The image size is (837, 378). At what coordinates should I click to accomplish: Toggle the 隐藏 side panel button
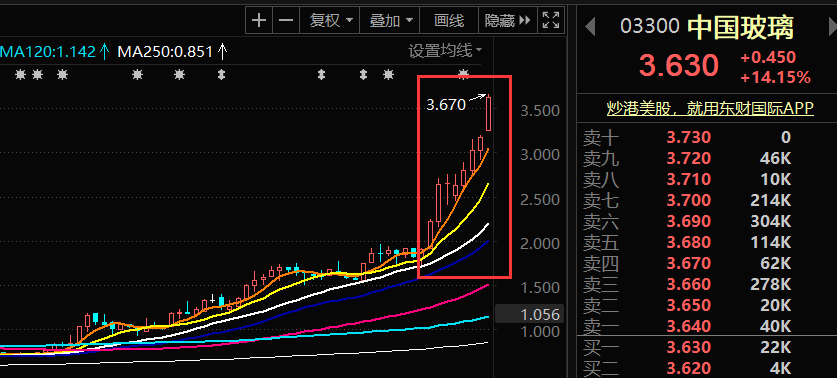(x=507, y=21)
